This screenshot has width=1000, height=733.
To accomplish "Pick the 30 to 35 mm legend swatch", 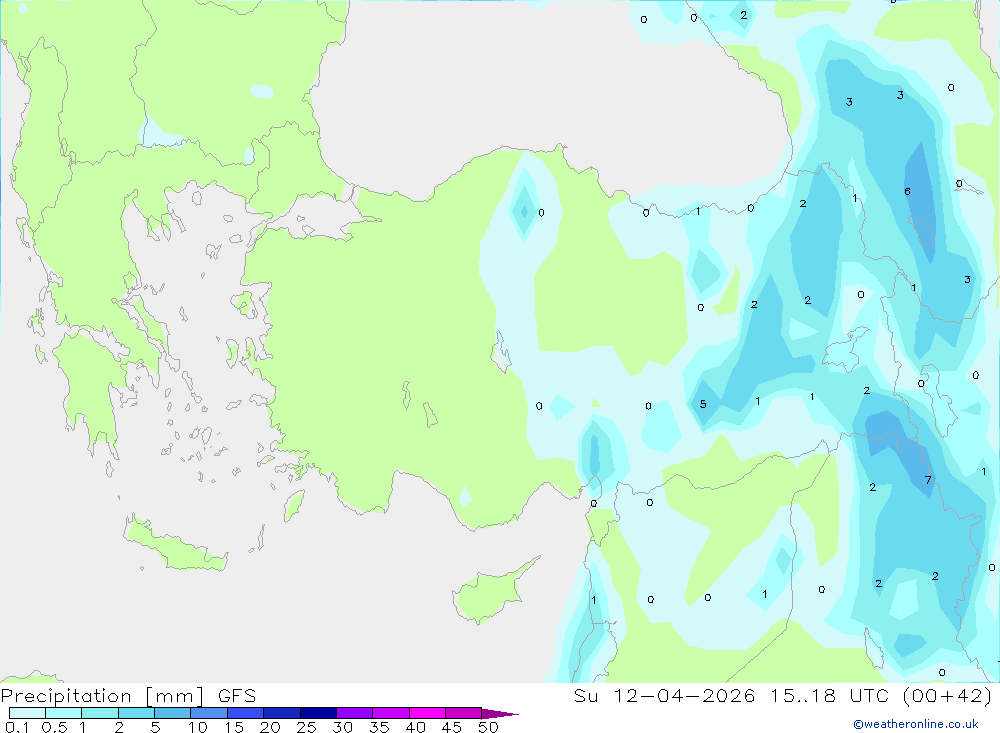I will tap(355, 713).
